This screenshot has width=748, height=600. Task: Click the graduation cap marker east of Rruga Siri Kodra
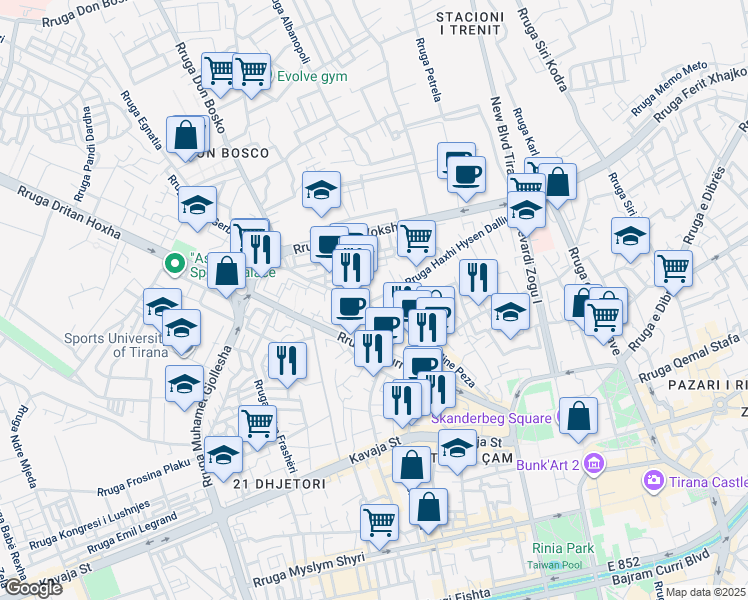(630, 236)
